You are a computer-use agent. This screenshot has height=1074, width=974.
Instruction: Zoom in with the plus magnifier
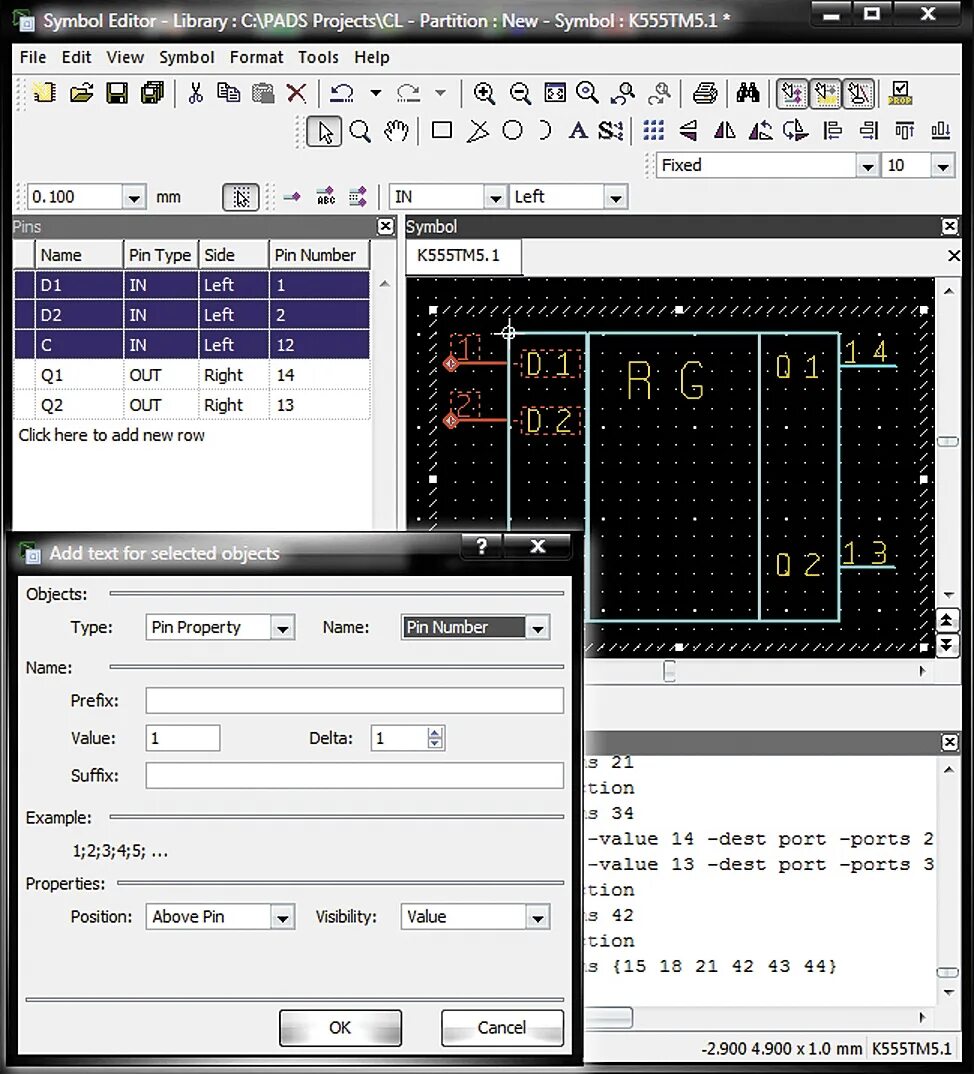point(484,92)
